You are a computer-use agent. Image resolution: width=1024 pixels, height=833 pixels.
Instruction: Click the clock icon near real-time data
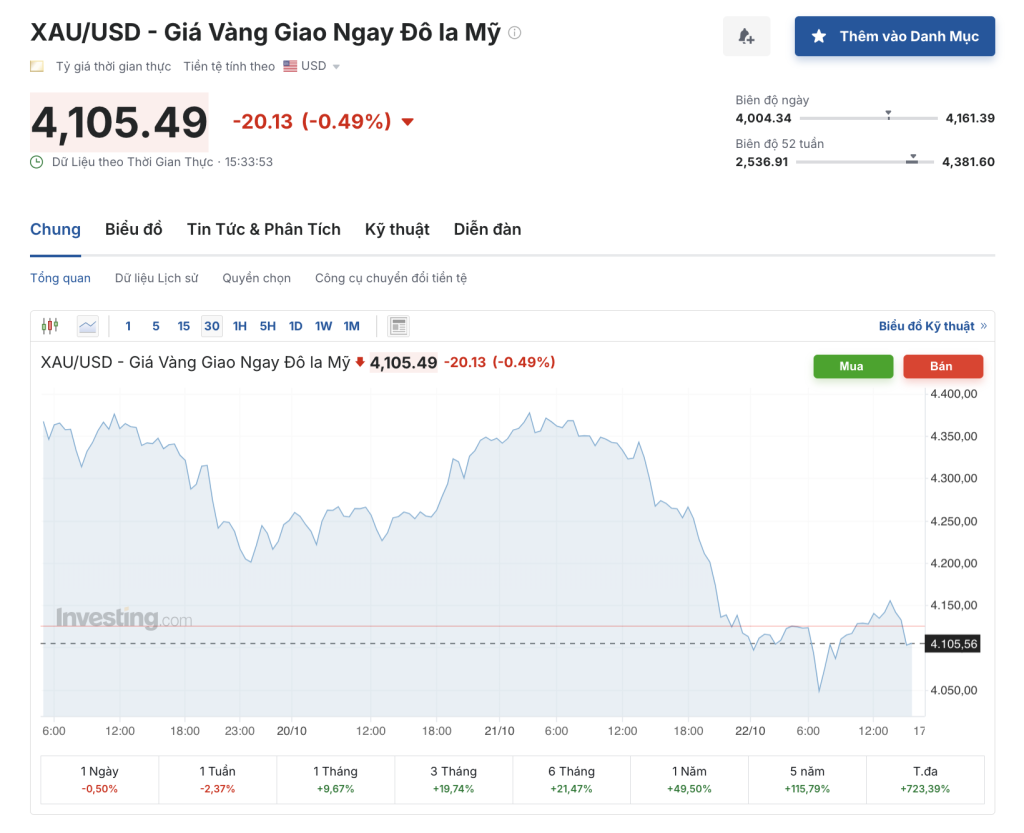pyautogui.click(x=37, y=162)
